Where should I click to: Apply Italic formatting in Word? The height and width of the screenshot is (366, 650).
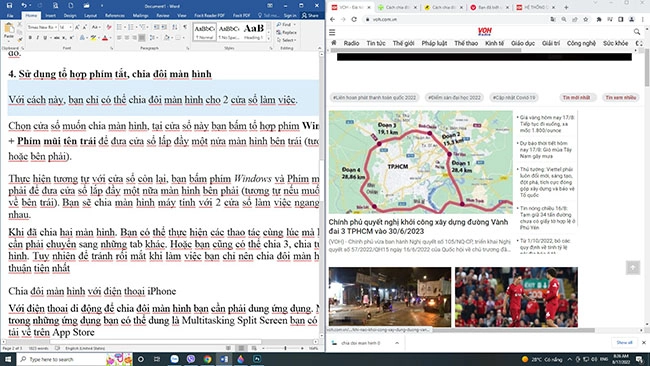pos(37,38)
